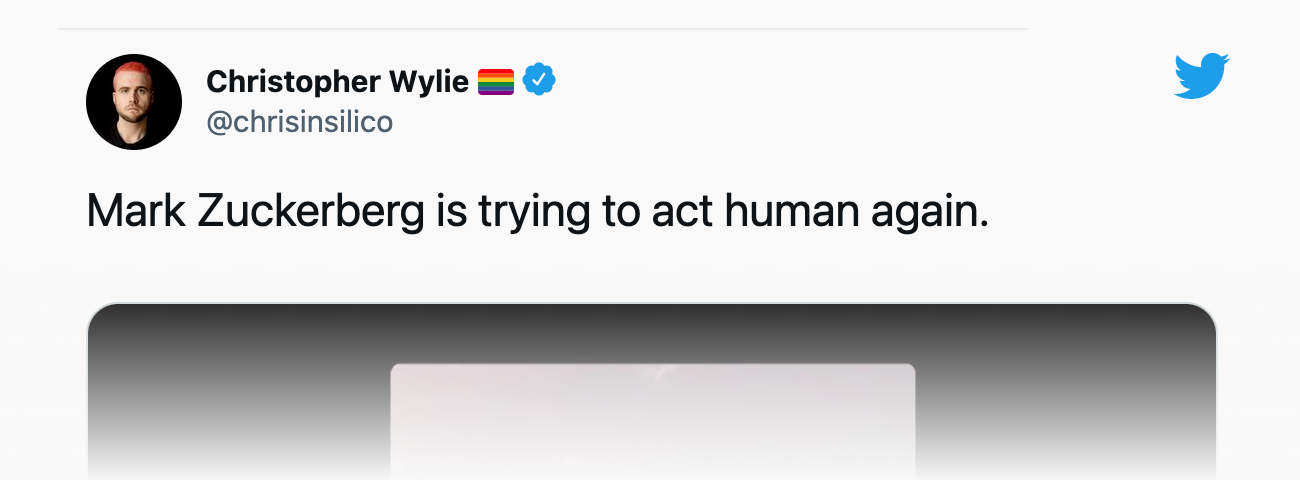Open Christopher Wylie's profile photo
Screen dimensions: 1300x480
pos(134,102)
